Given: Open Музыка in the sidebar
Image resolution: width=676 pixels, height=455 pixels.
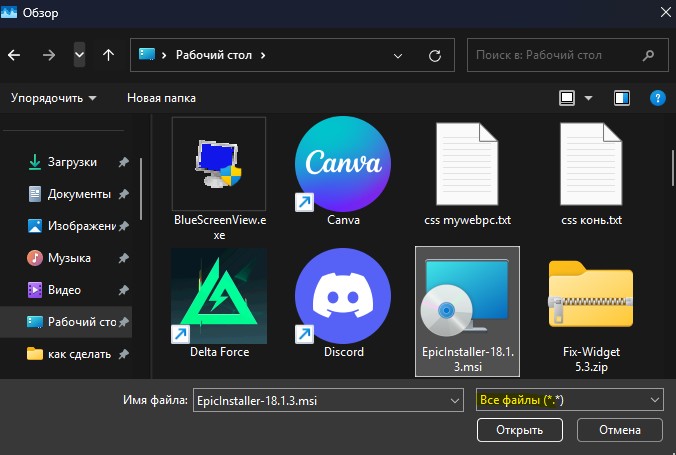Looking at the screenshot, I should (69, 258).
